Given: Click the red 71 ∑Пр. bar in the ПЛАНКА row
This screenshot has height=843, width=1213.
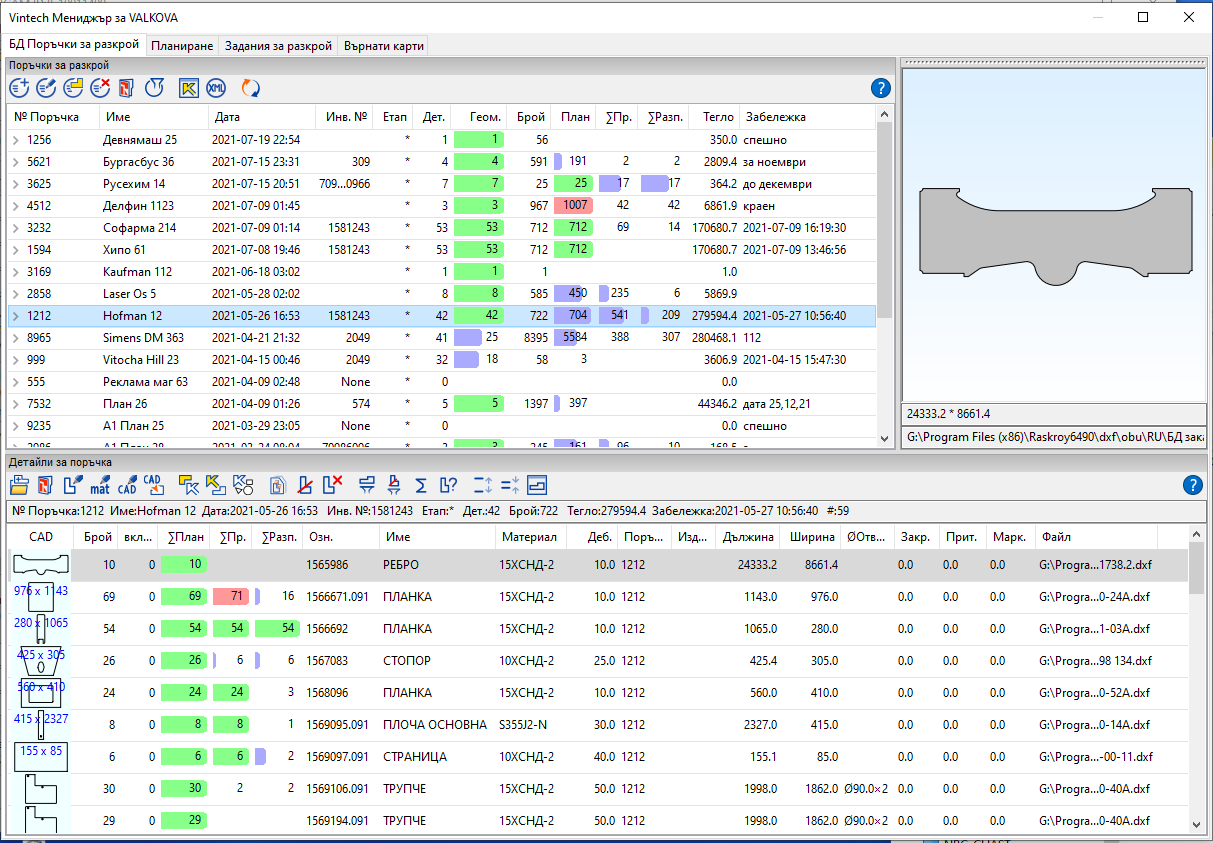Looking at the screenshot, I should coord(230,597).
